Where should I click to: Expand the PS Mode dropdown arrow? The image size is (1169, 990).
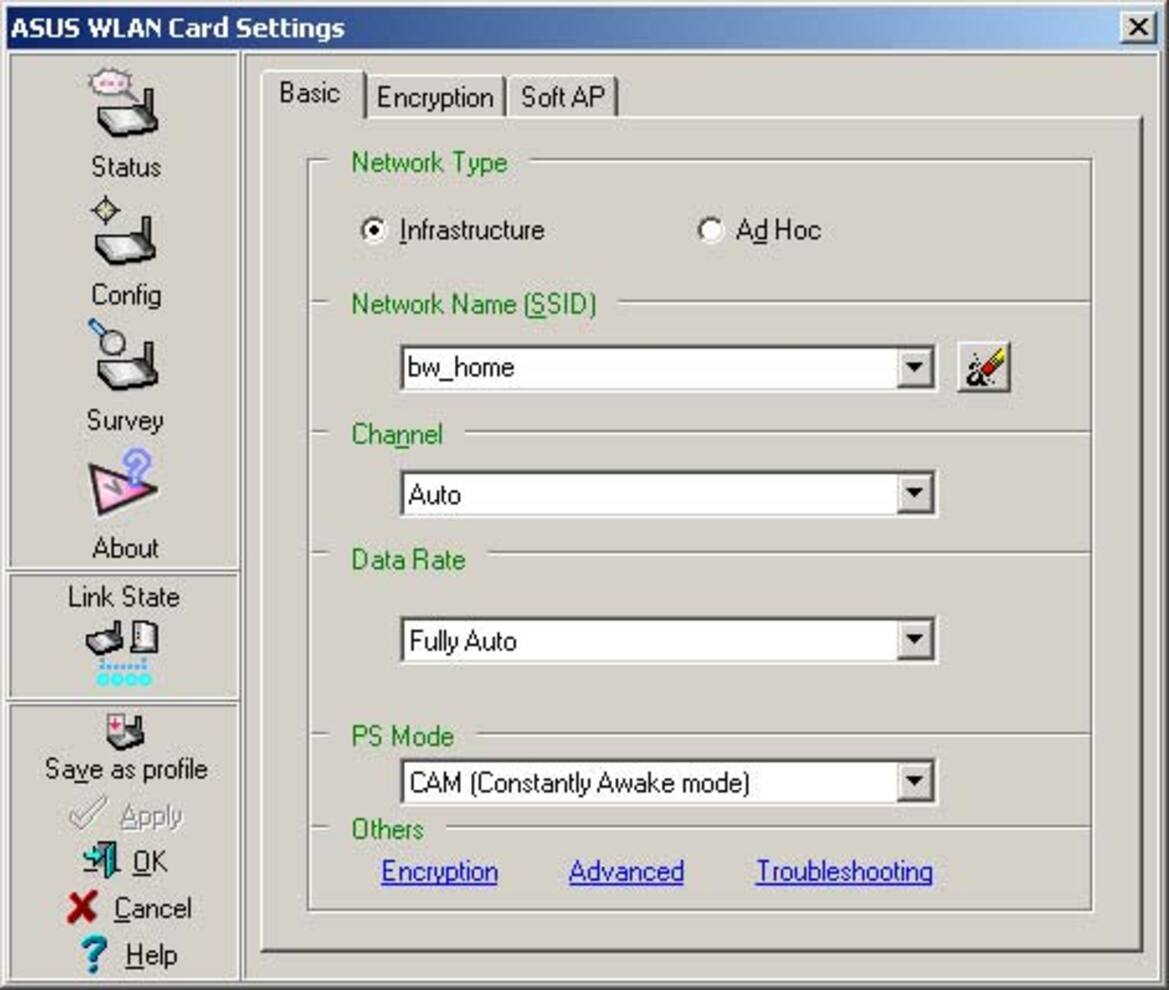click(914, 781)
